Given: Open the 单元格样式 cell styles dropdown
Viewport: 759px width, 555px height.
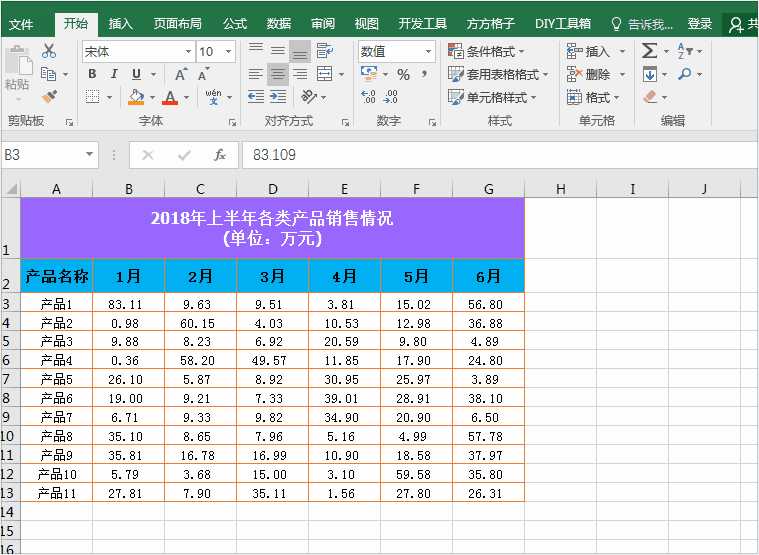Looking at the screenshot, I should tap(492, 97).
